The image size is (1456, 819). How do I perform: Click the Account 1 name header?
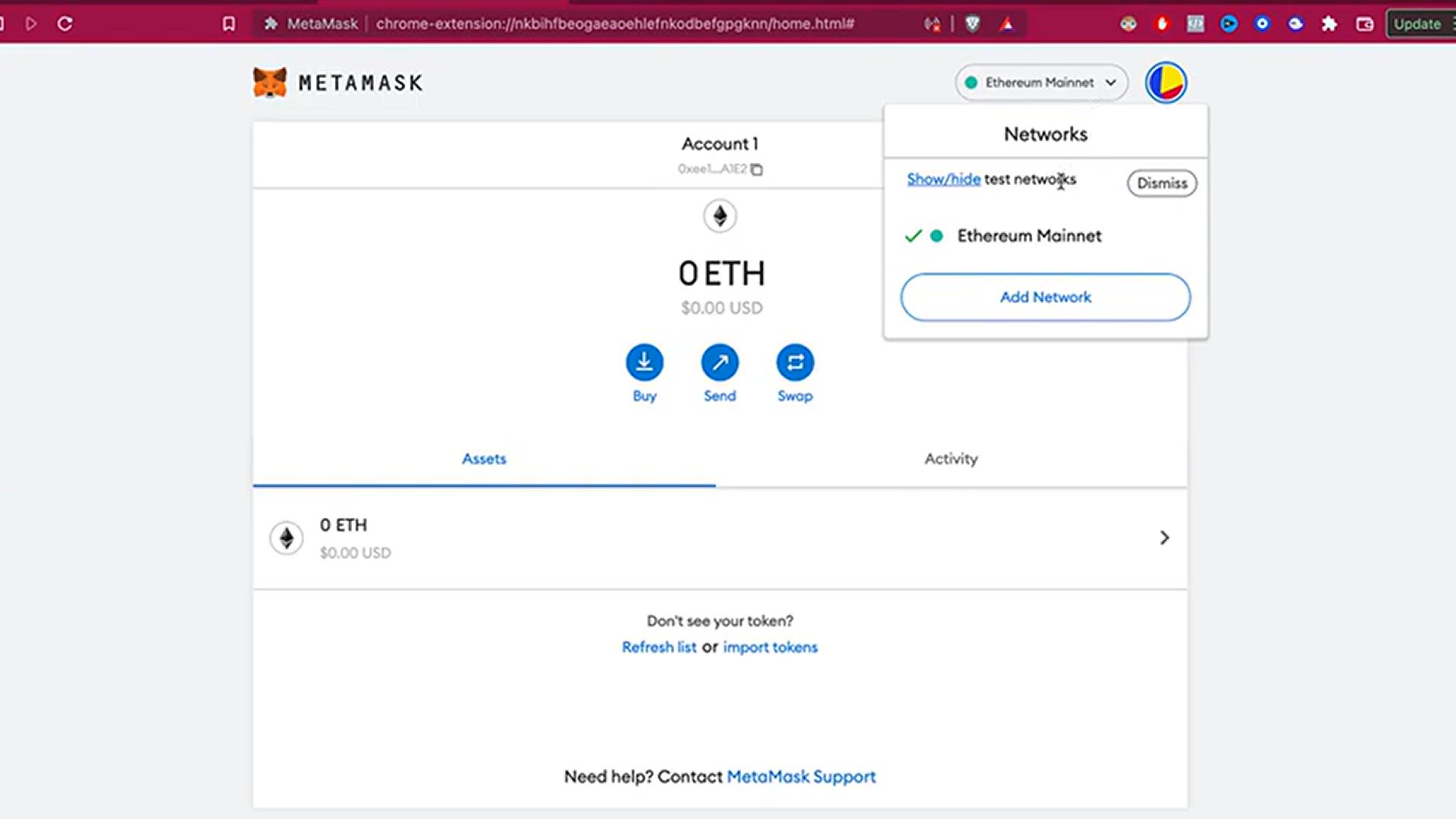click(x=720, y=143)
